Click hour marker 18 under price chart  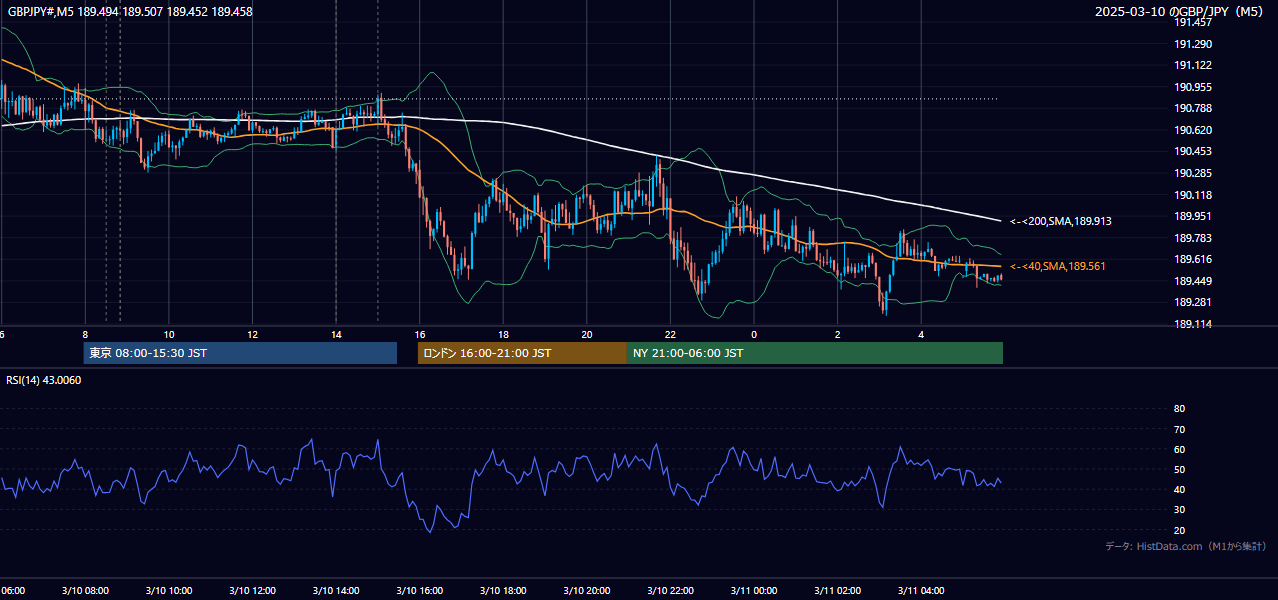click(x=503, y=334)
